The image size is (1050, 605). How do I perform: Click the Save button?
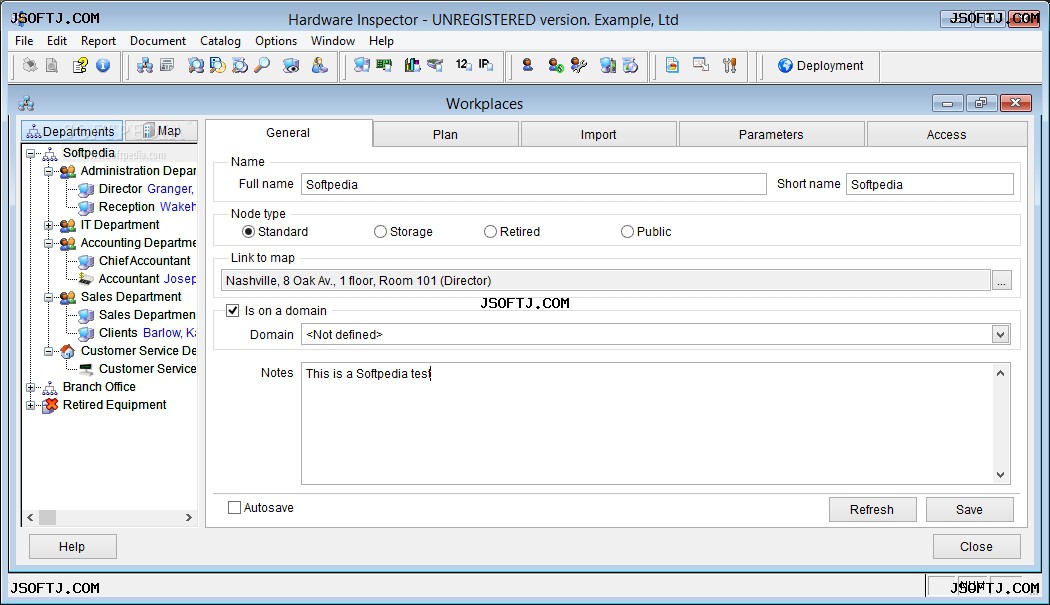tap(969, 510)
